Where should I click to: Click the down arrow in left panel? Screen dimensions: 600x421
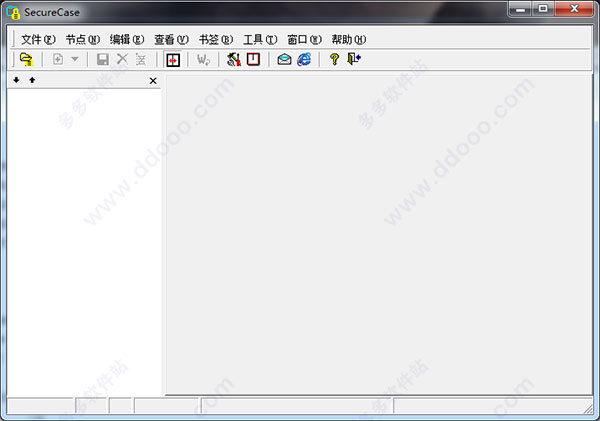16,80
